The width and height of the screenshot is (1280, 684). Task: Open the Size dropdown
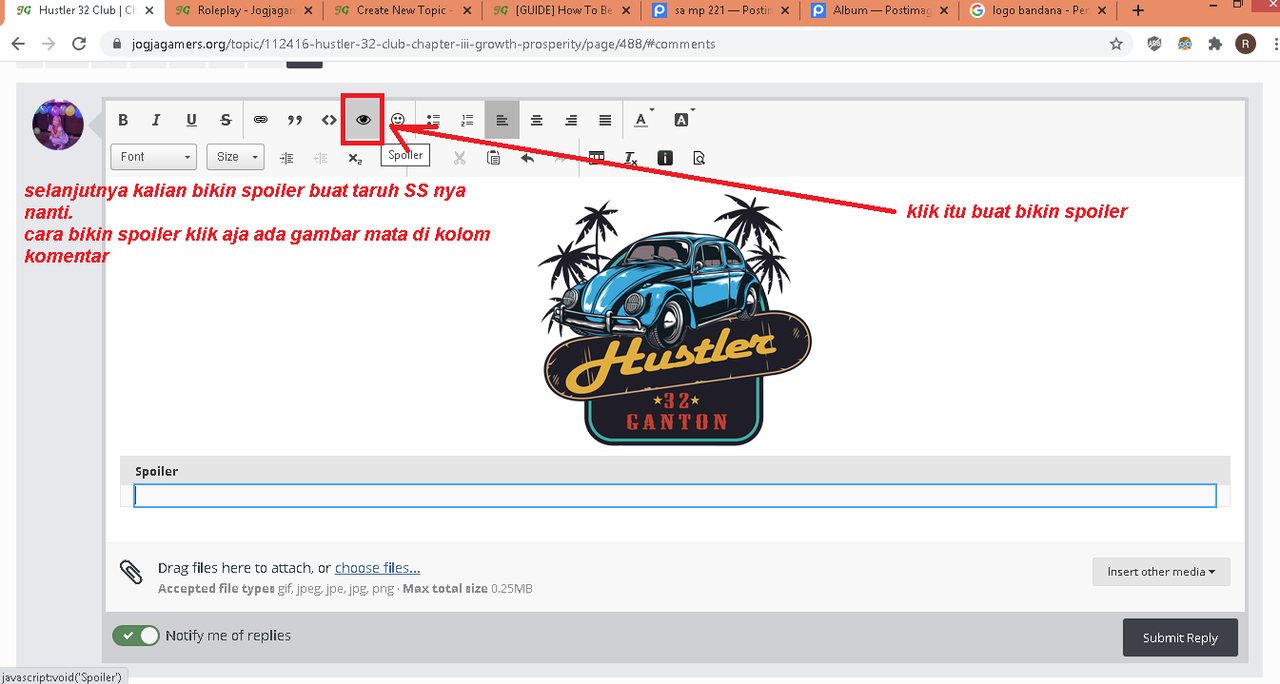[x=235, y=157]
